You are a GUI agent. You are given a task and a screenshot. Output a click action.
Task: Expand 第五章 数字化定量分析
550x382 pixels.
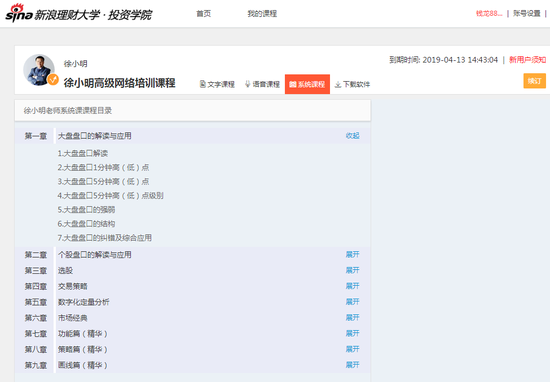pyautogui.click(x=353, y=302)
